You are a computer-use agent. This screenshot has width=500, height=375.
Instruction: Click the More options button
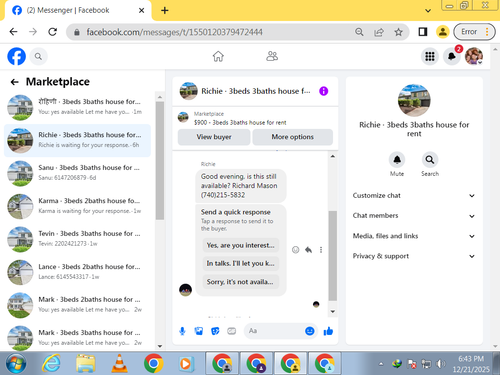point(292,137)
